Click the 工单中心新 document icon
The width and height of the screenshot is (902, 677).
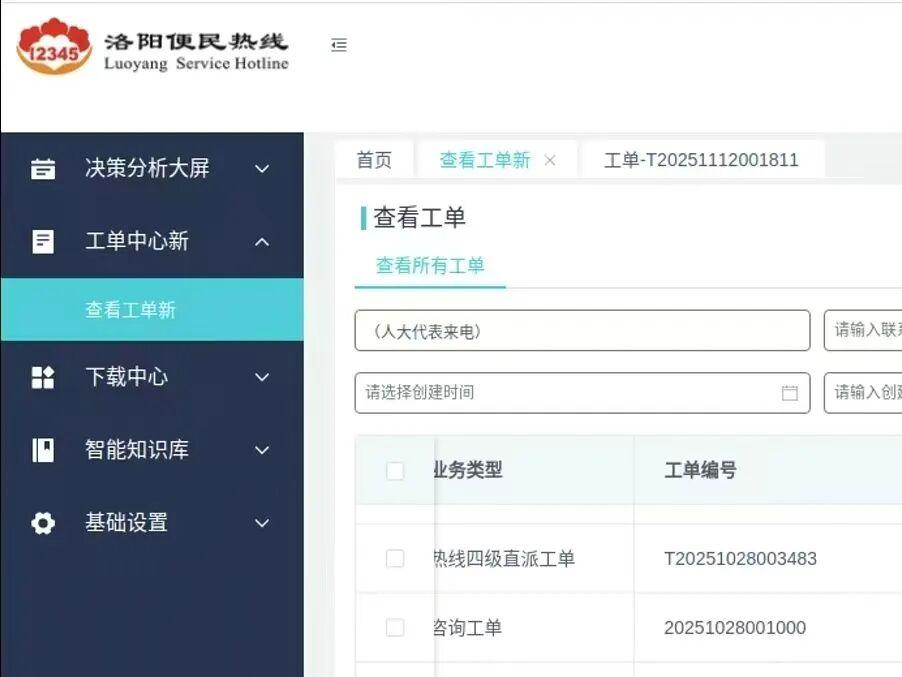pos(43,241)
